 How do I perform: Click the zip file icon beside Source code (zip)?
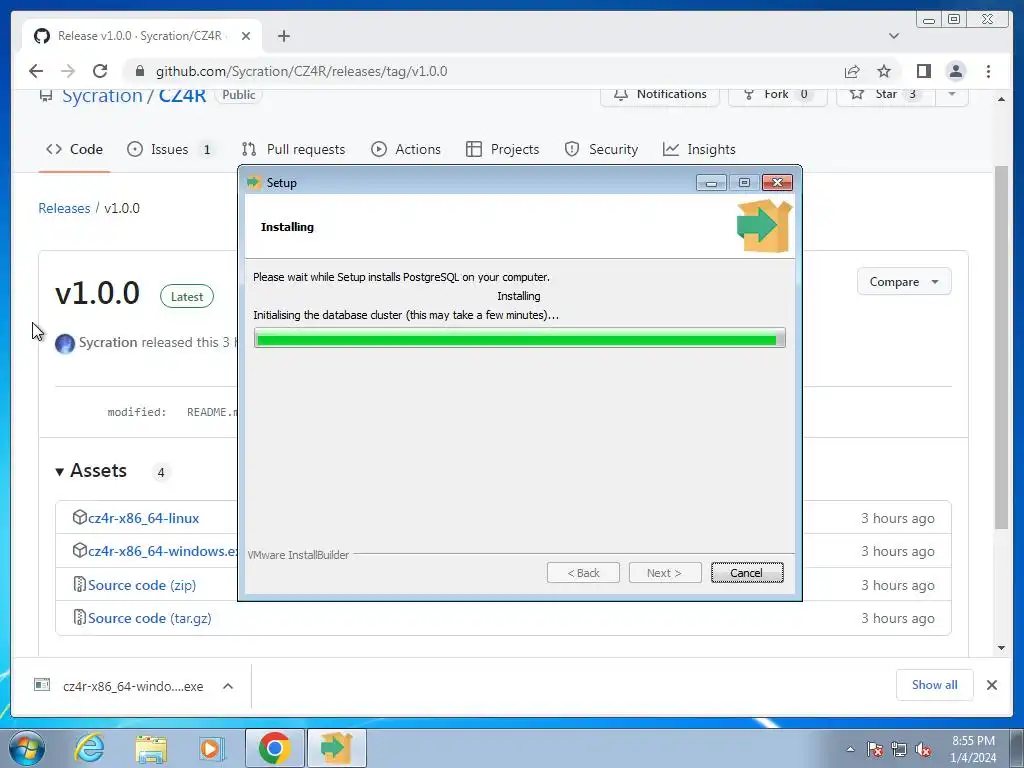point(79,584)
